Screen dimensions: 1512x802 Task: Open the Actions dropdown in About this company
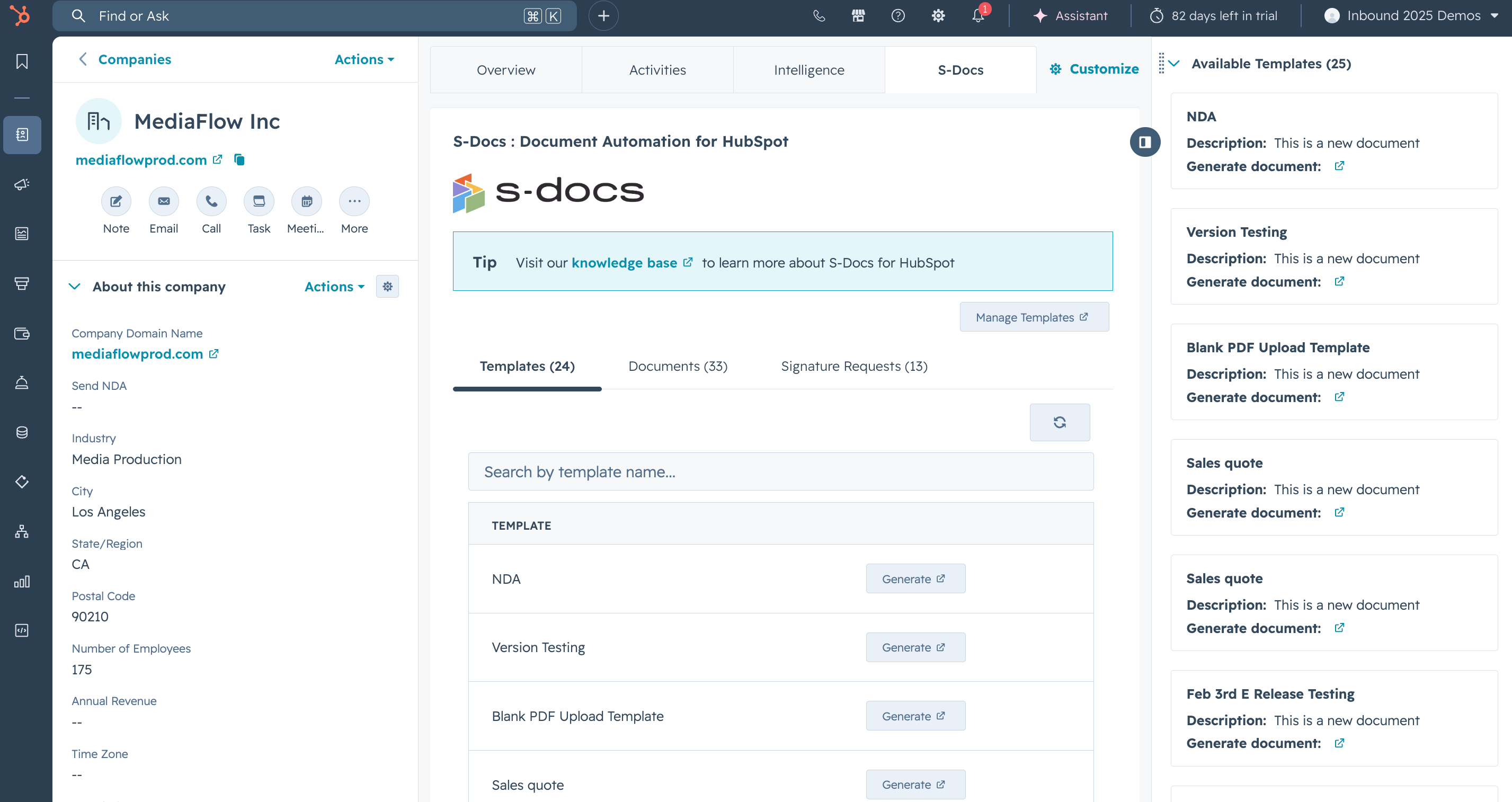point(335,286)
